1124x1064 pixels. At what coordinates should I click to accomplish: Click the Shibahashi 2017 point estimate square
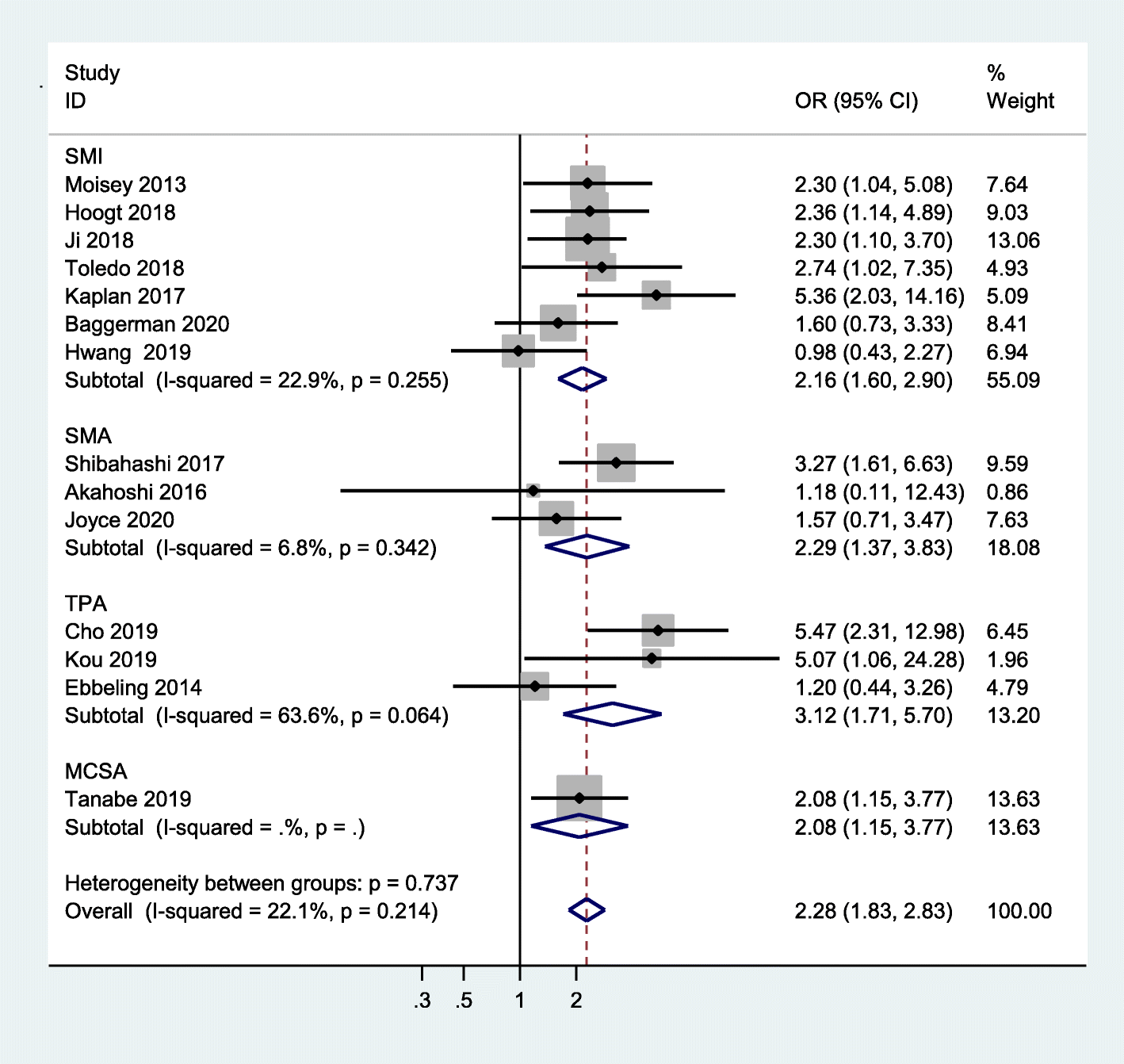[x=616, y=462]
